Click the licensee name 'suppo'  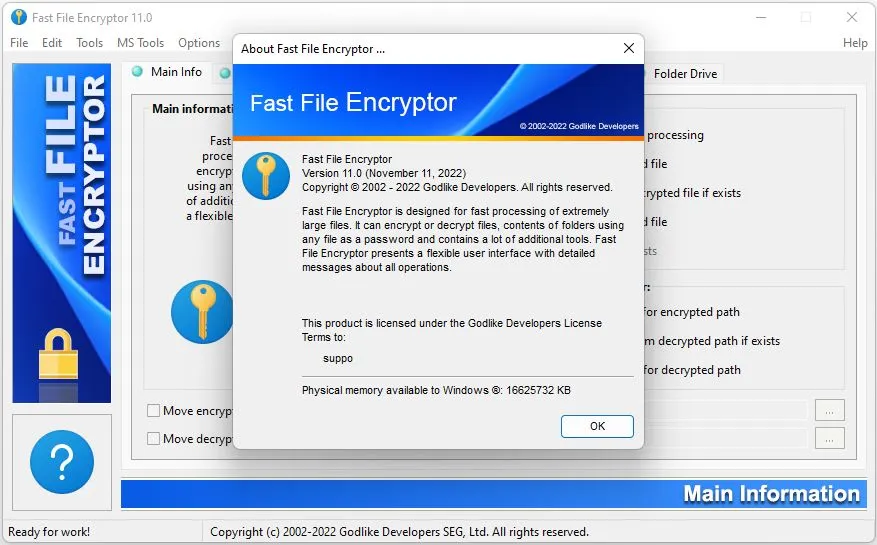point(338,359)
